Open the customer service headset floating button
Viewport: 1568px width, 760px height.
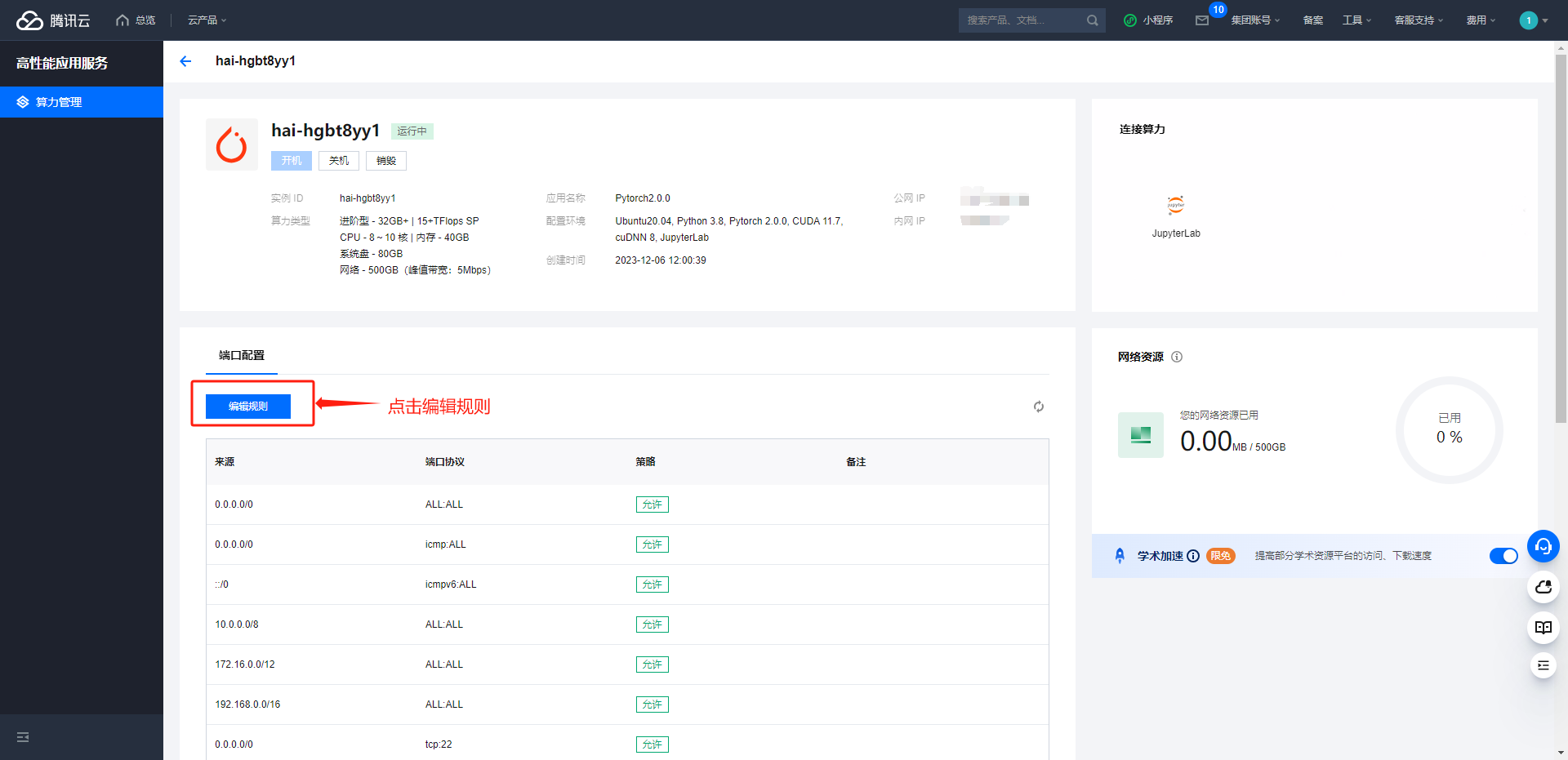tap(1543, 546)
